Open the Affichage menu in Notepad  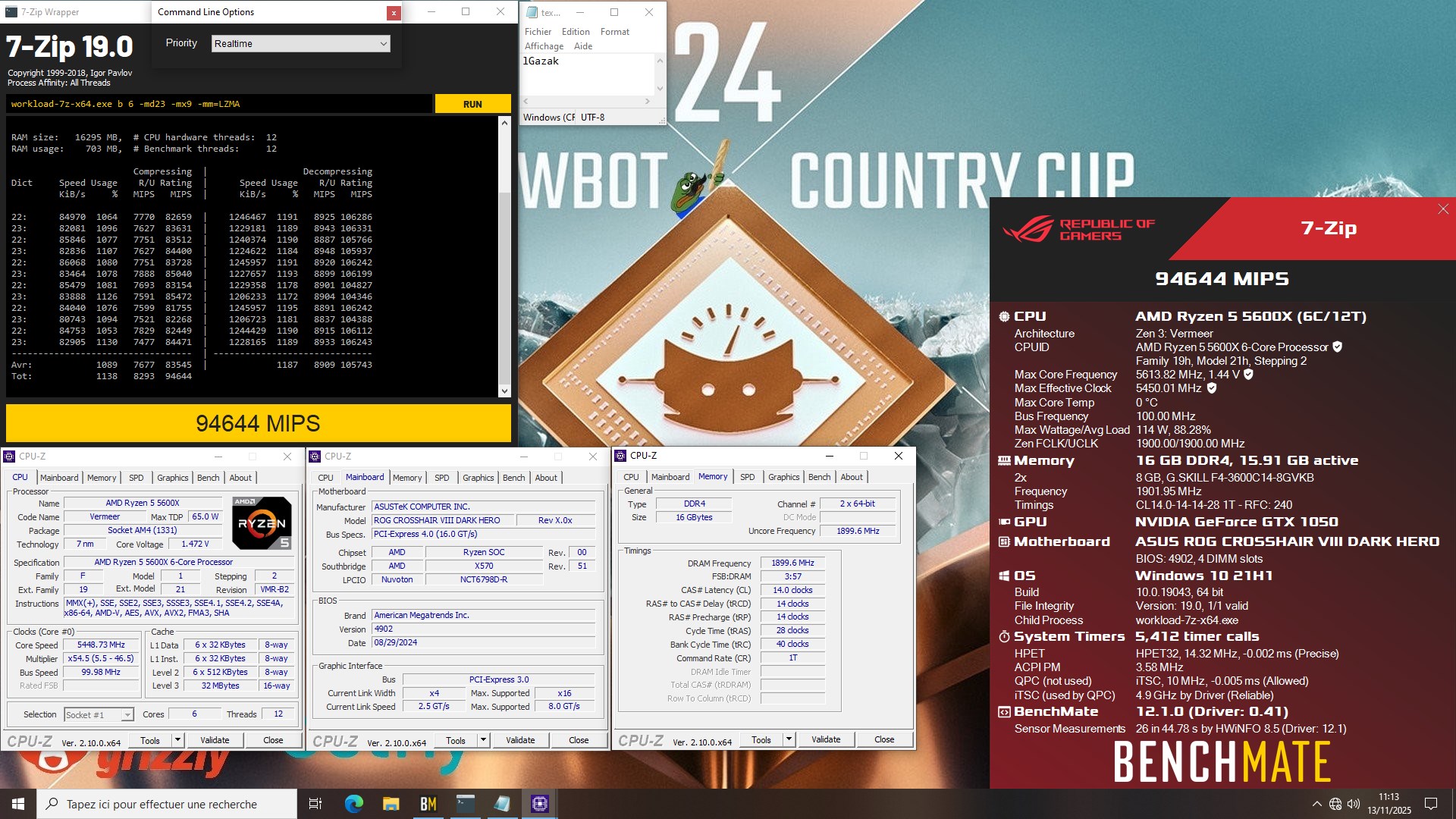544,46
